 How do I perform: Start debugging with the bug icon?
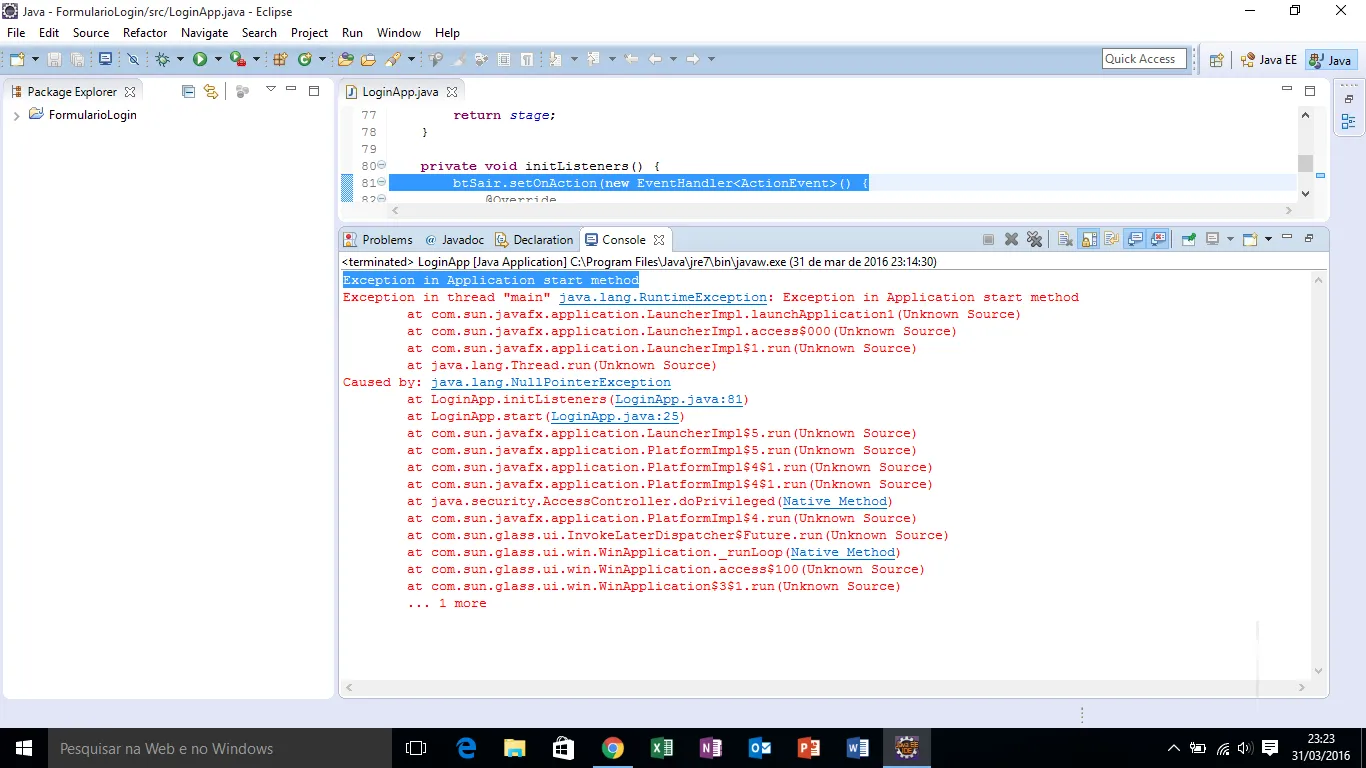click(163, 60)
